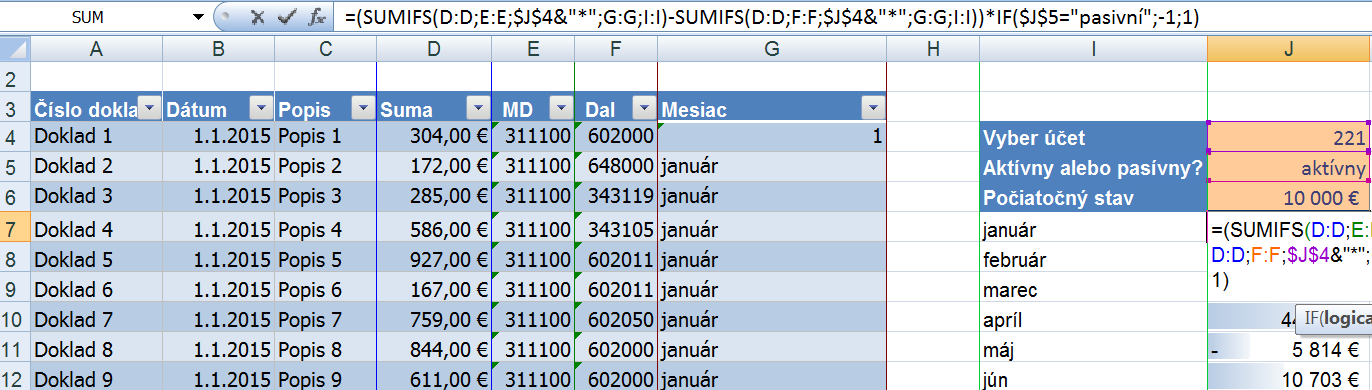Click Počiatočný stav value 10 000 €

(1288, 197)
